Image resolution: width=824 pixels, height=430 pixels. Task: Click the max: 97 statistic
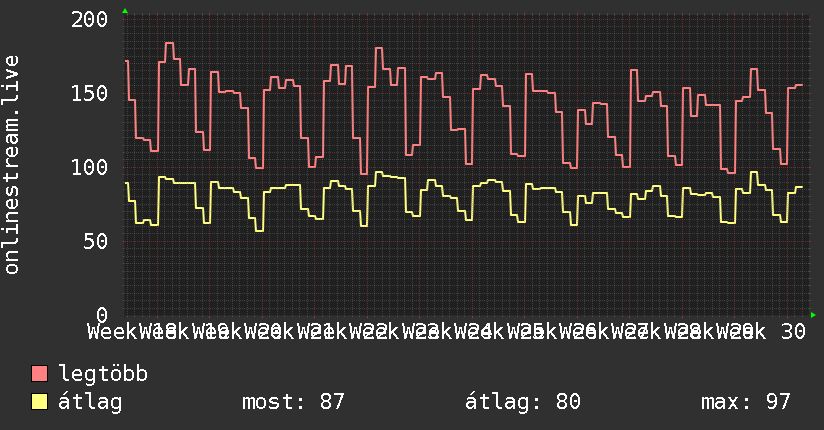746,402
